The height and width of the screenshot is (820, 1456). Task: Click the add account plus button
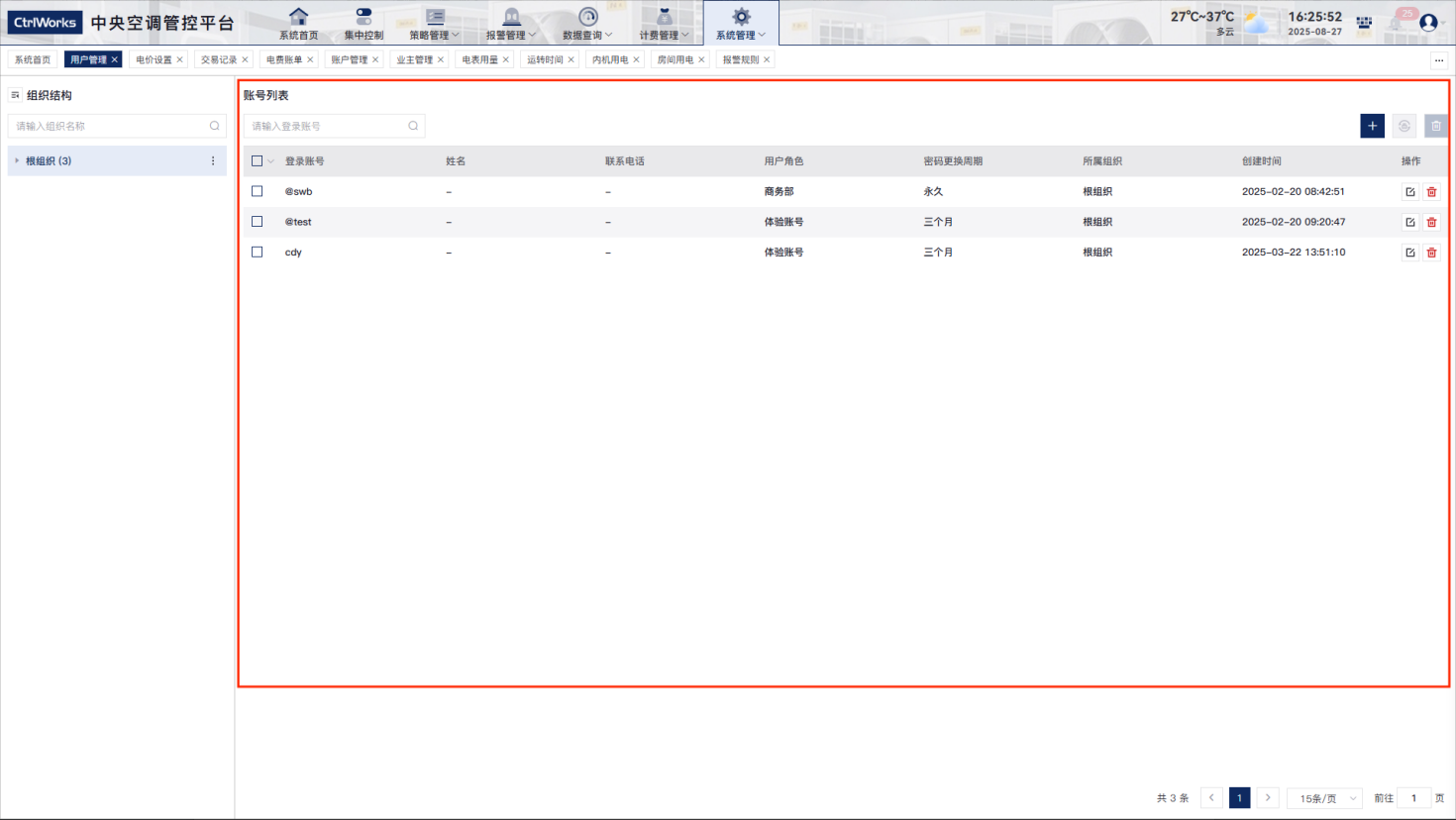[1372, 126]
